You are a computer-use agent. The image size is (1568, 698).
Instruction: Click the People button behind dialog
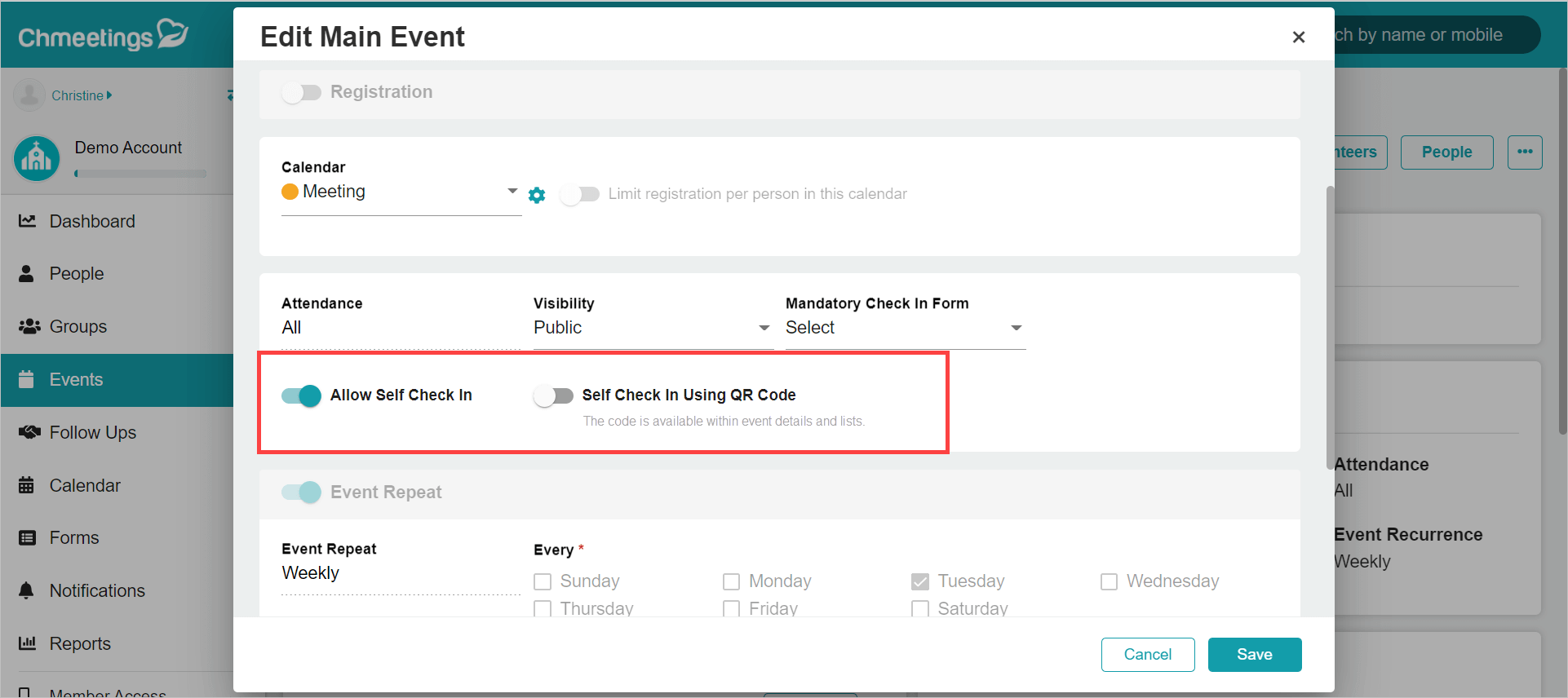coord(1447,152)
